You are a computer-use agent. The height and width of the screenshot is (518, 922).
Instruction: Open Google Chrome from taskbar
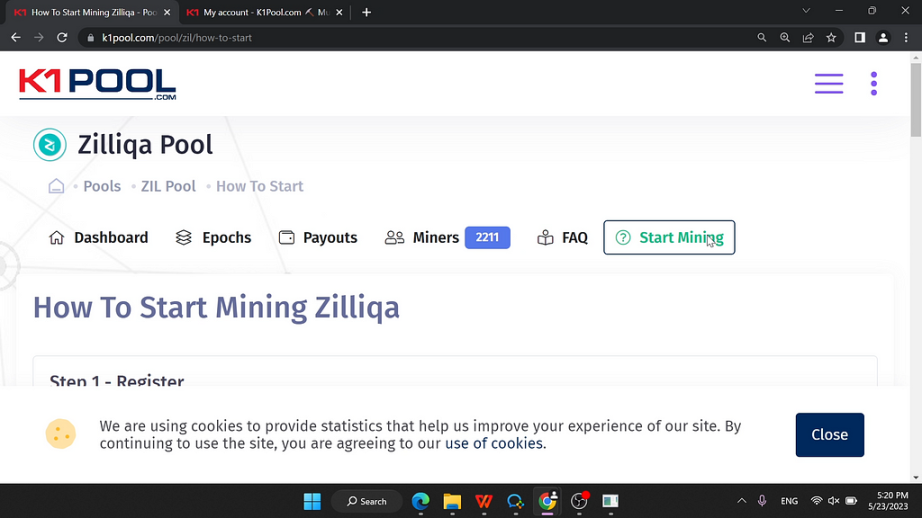[x=547, y=502]
